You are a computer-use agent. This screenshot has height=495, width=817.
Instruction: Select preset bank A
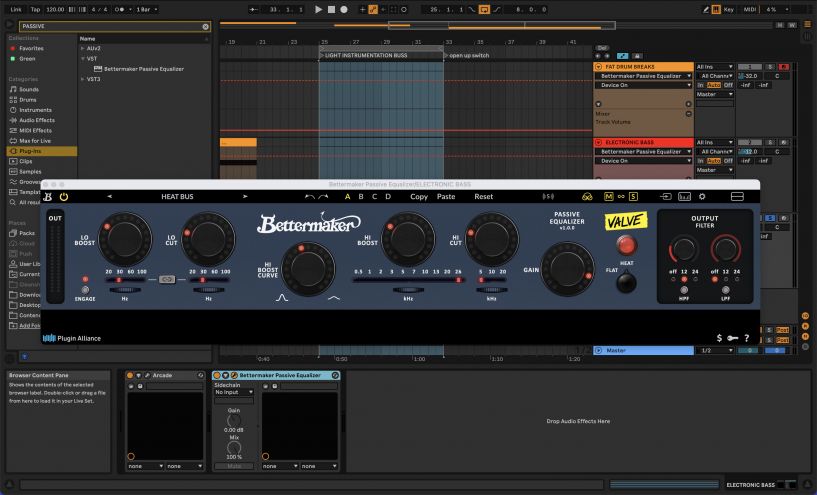348,196
